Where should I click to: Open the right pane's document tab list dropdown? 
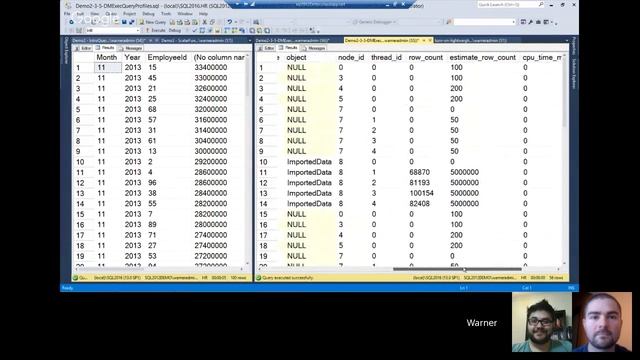(x=567, y=40)
